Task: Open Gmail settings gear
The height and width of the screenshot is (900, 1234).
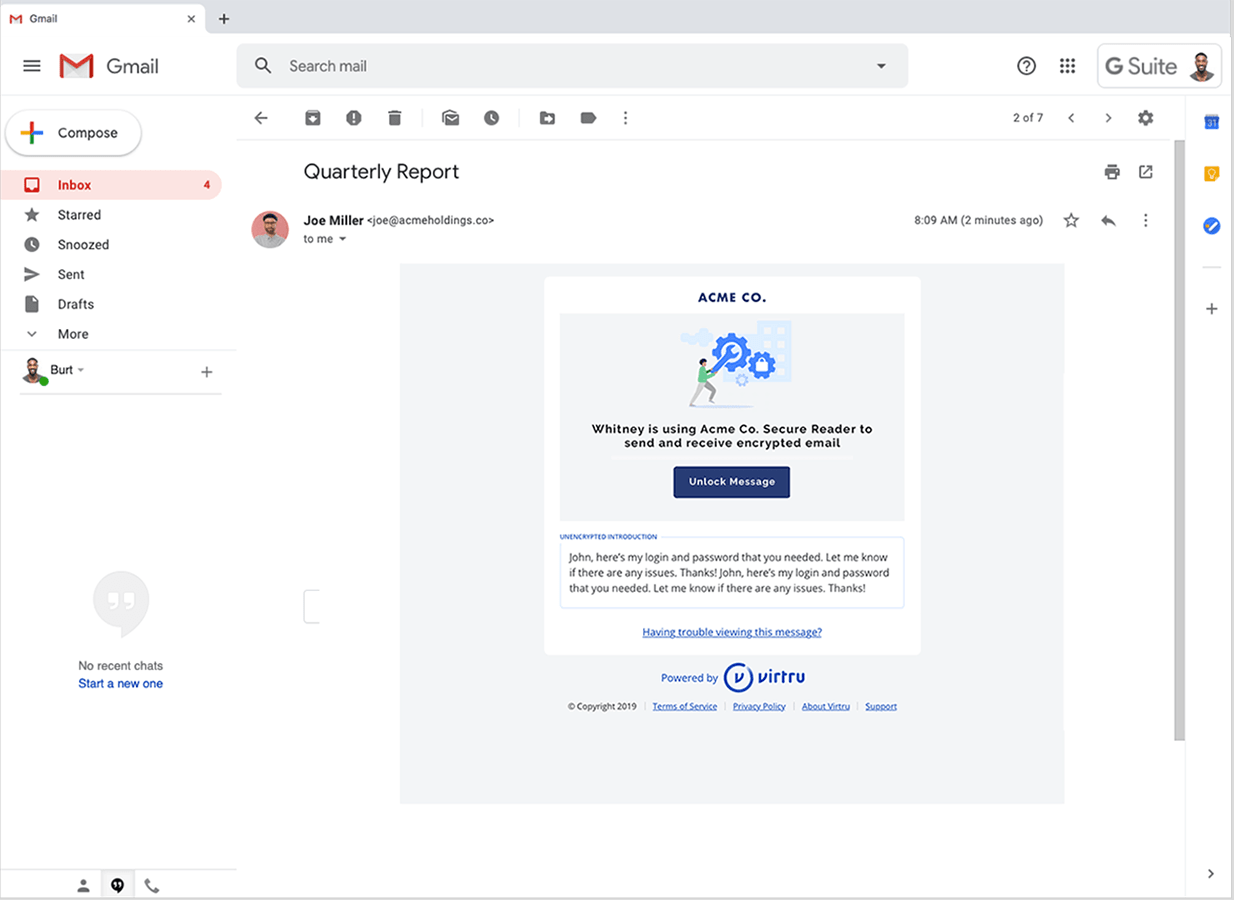Action: point(1146,118)
